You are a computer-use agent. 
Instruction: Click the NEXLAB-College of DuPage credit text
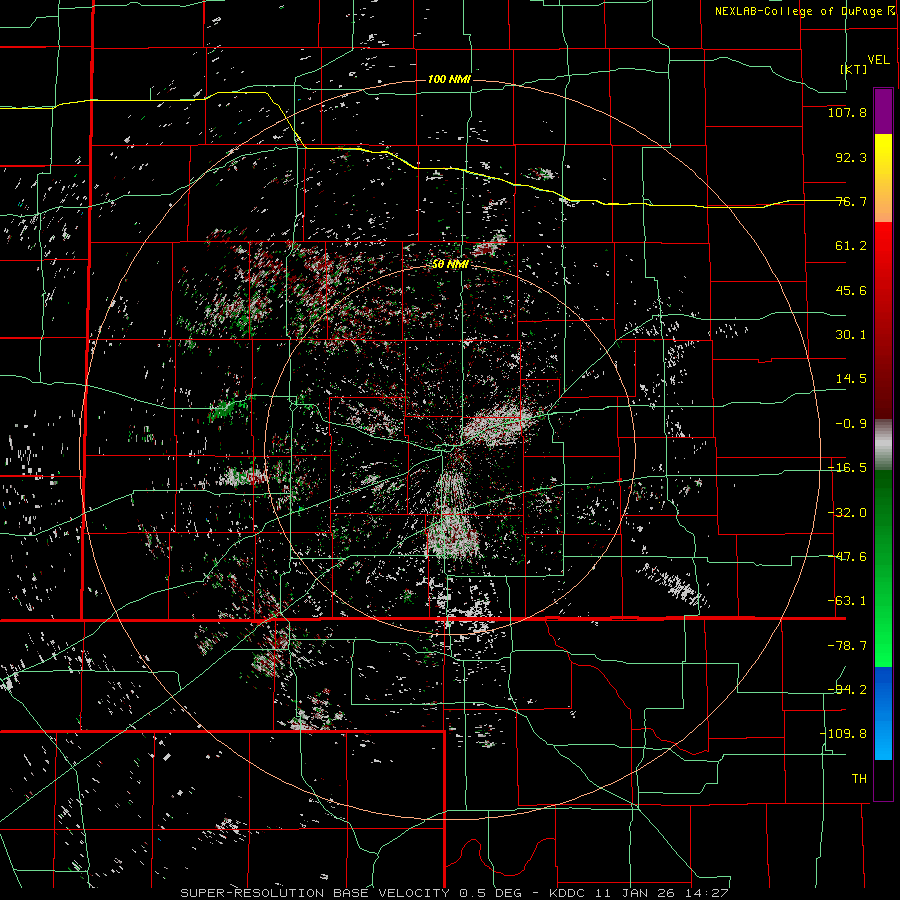(807, 11)
